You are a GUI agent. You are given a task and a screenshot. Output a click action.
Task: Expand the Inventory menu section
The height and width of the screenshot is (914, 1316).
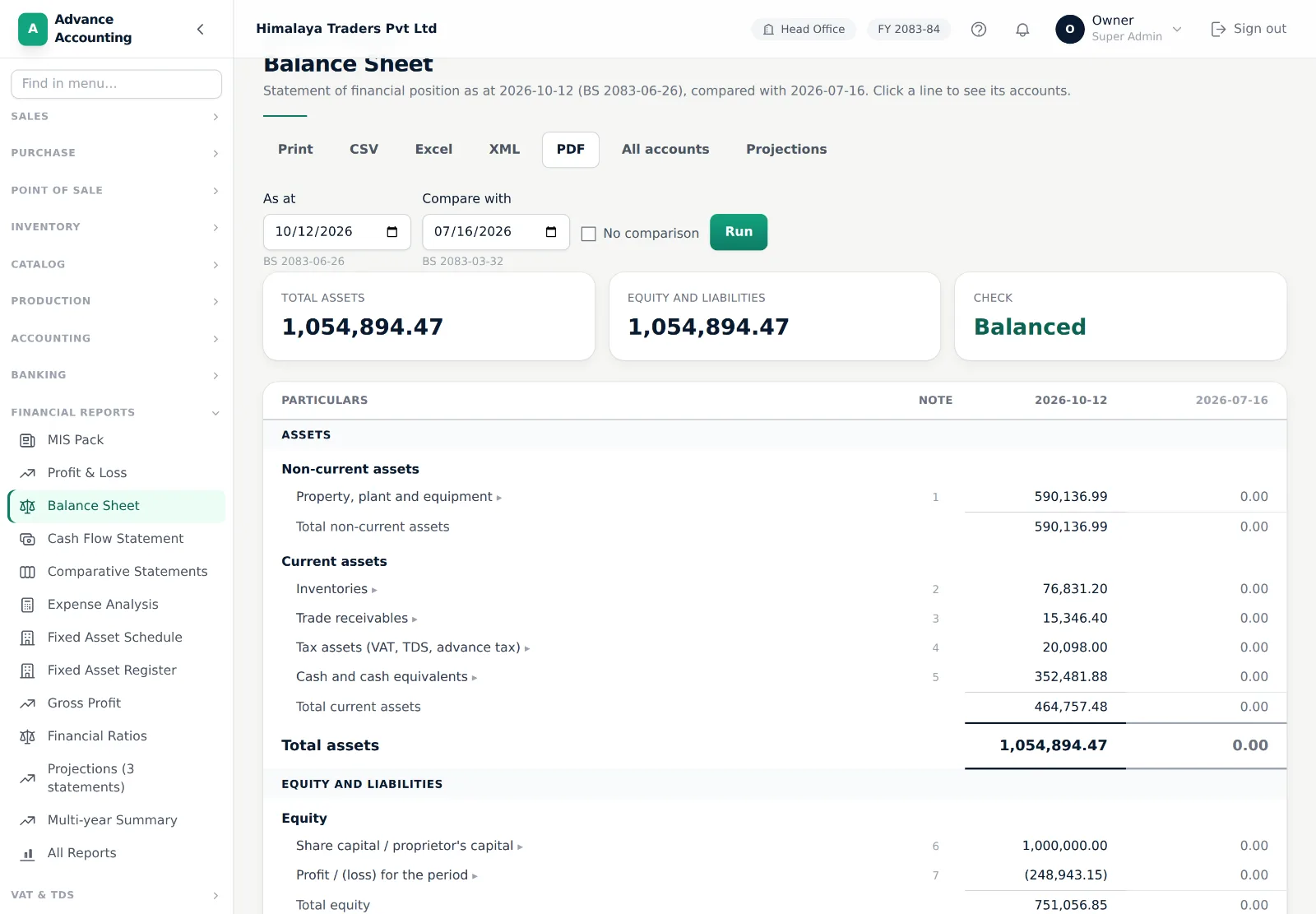[116, 227]
